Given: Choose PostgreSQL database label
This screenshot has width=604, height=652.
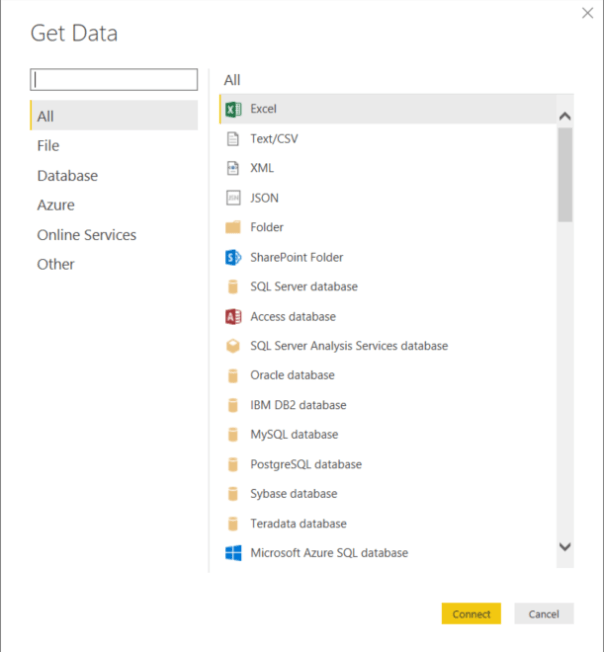Looking at the screenshot, I should click(x=306, y=464).
